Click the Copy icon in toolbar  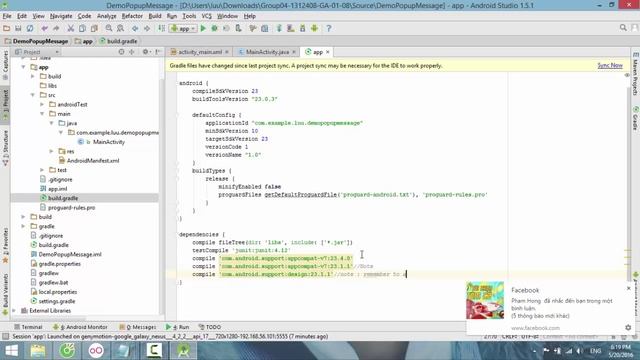82,28
